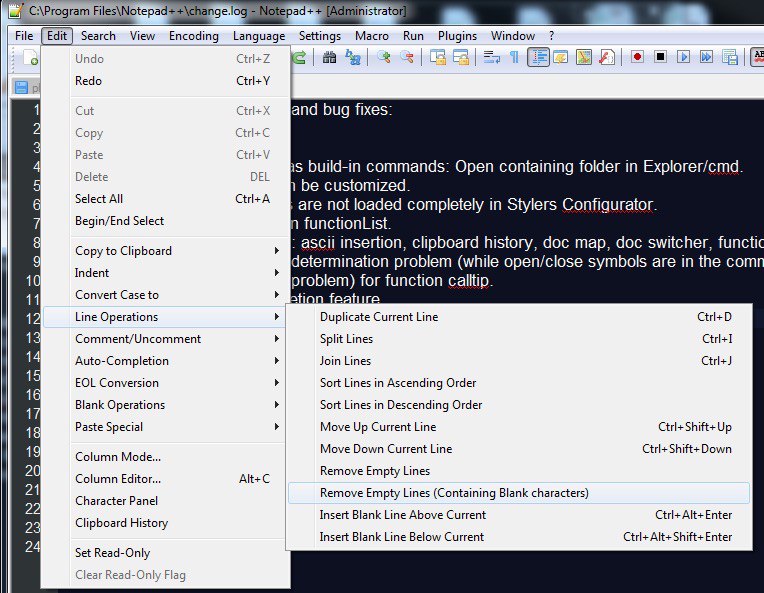
Task: Expand the Indent submenu arrow
Action: point(276,272)
